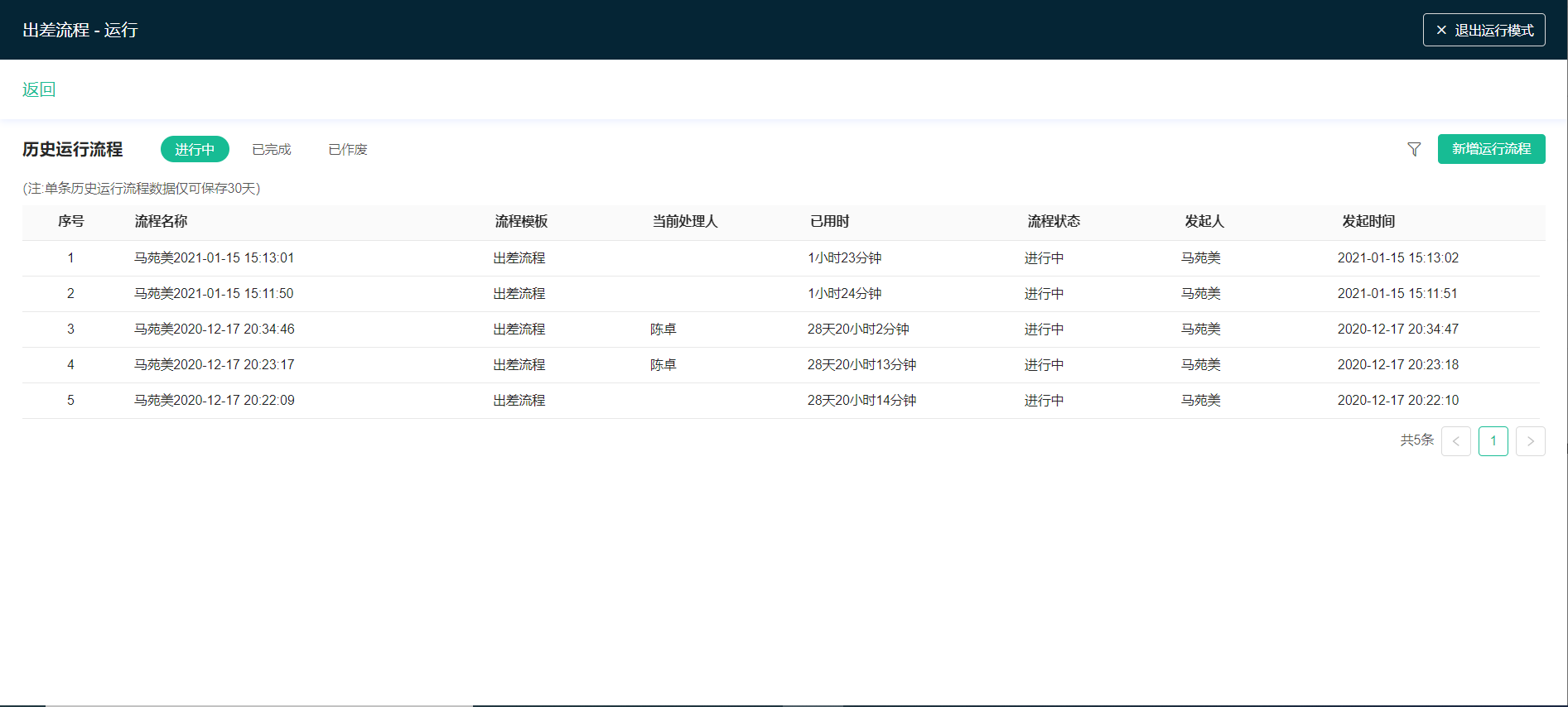Click elapsed time 28天20小时2分钟
Viewport: 1568px width, 707px height.
tap(858, 329)
